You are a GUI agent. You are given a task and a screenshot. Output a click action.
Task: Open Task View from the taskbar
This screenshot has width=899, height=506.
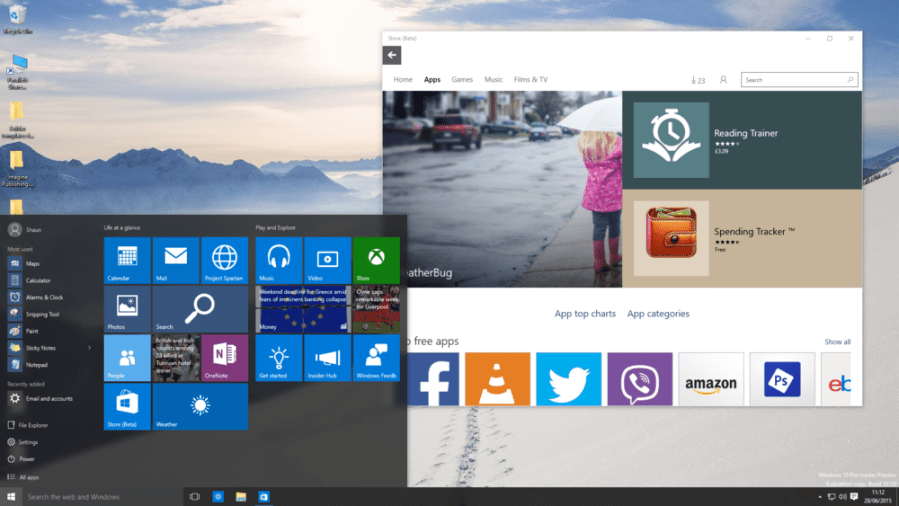(x=194, y=496)
